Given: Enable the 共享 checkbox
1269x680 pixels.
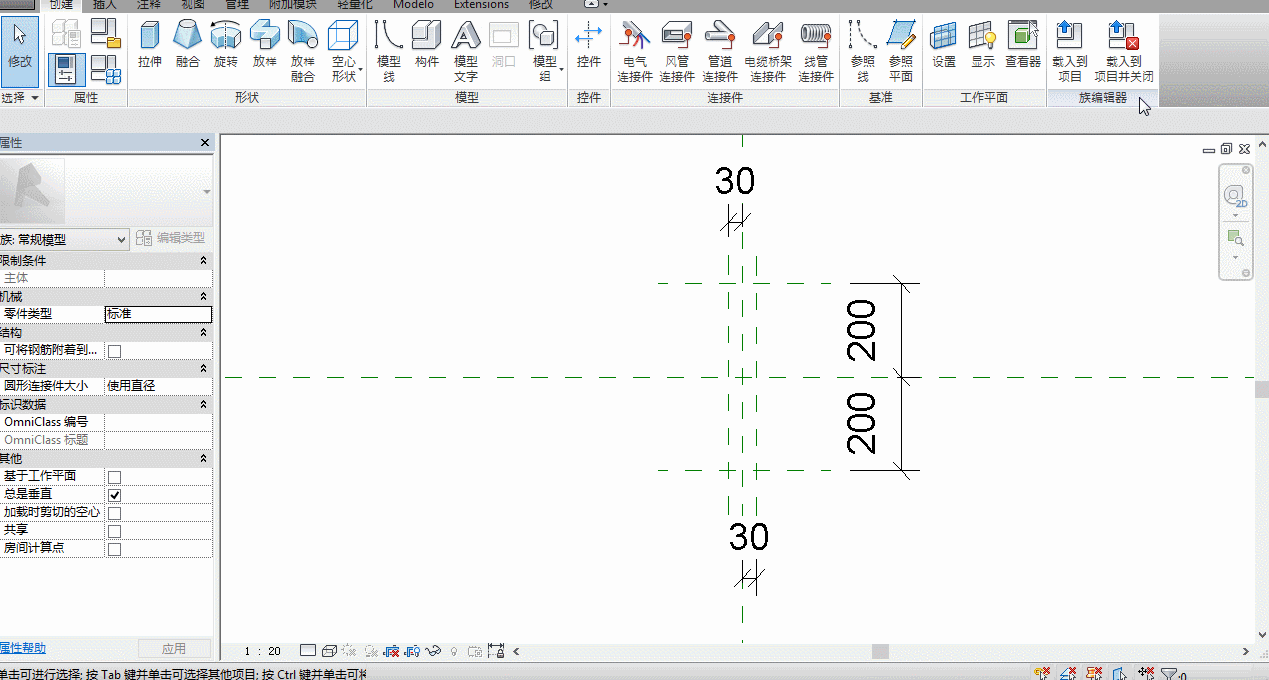Looking at the screenshot, I should (115, 531).
